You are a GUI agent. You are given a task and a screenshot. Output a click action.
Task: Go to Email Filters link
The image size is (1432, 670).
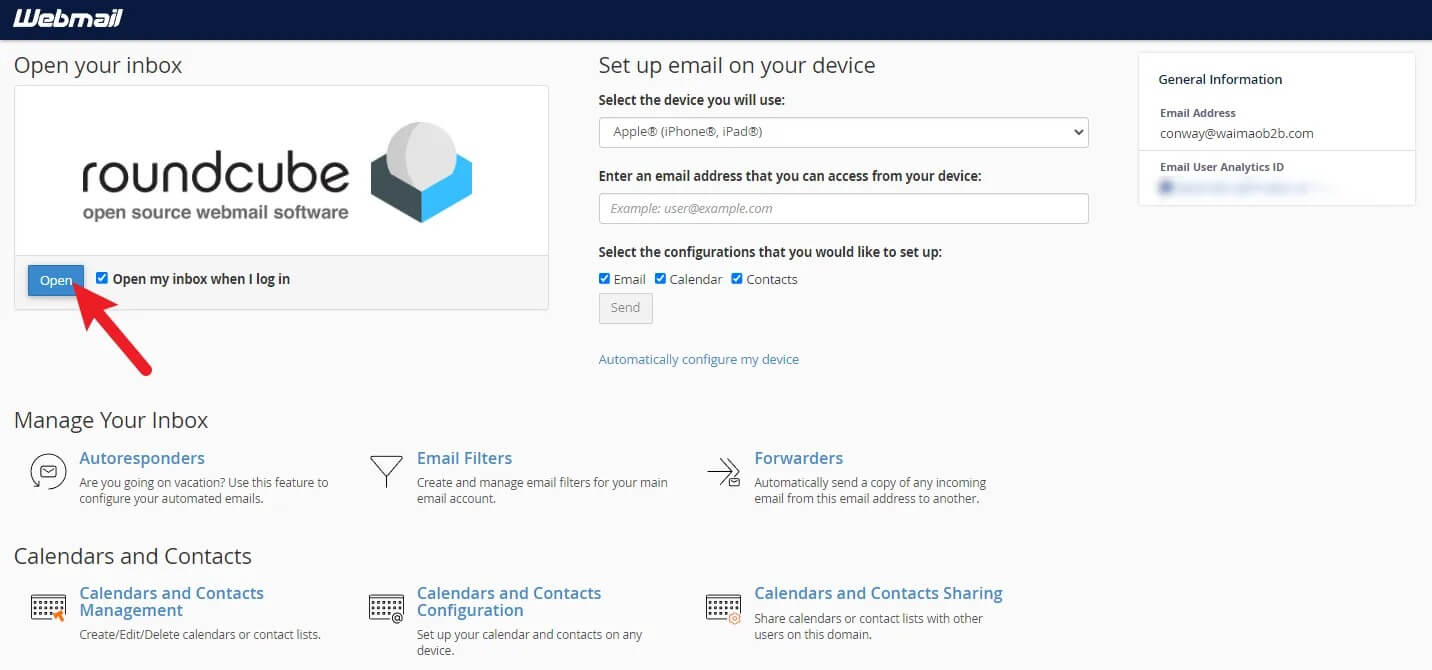(x=464, y=458)
